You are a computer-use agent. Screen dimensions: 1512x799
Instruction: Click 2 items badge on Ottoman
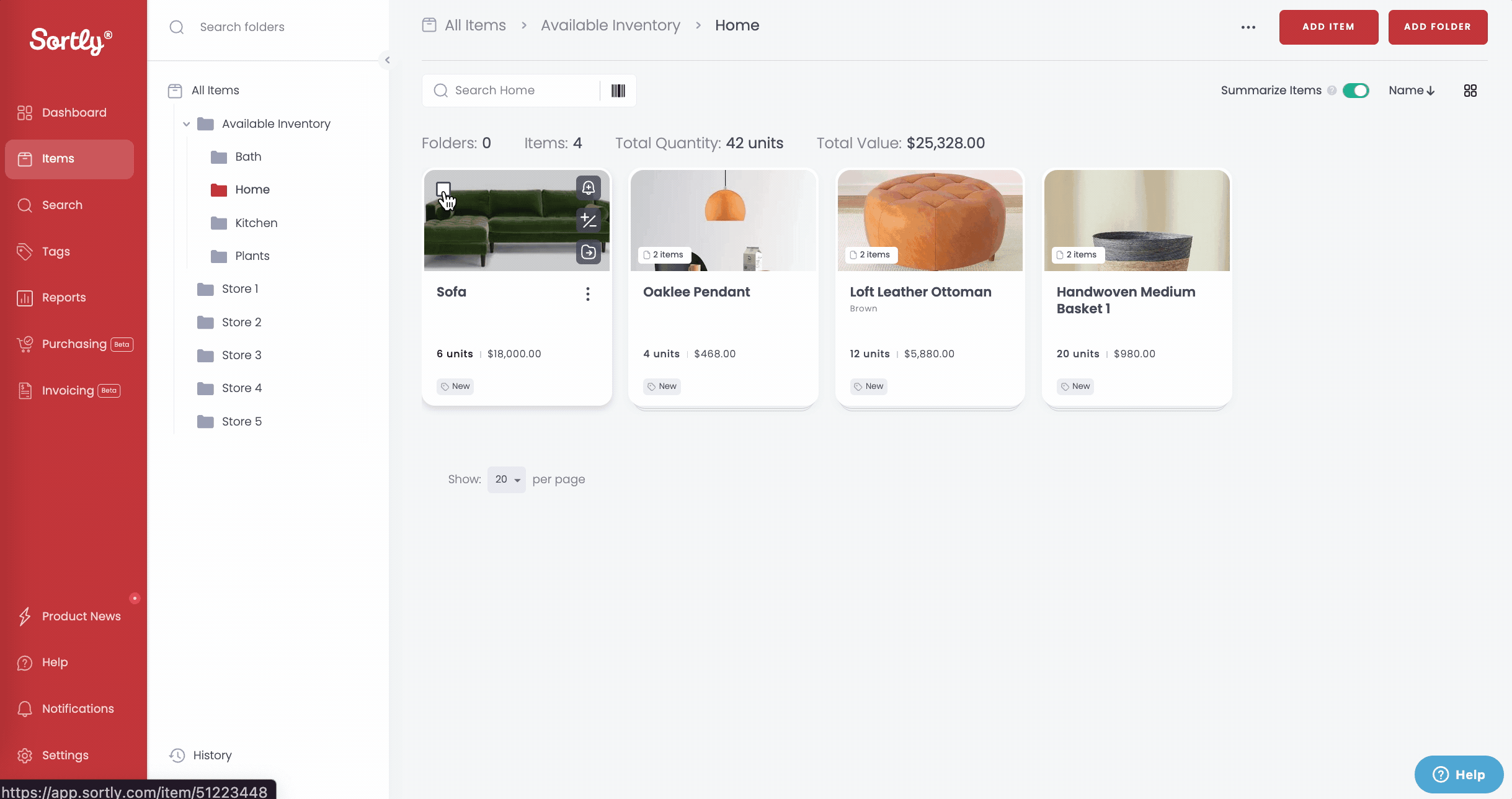click(x=871, y=255)
